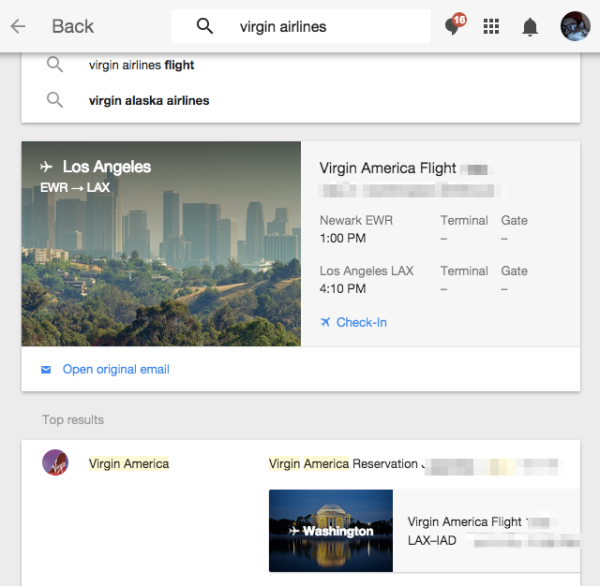Click Los Angeles LAX arrival label

click(x=367, y=271)
